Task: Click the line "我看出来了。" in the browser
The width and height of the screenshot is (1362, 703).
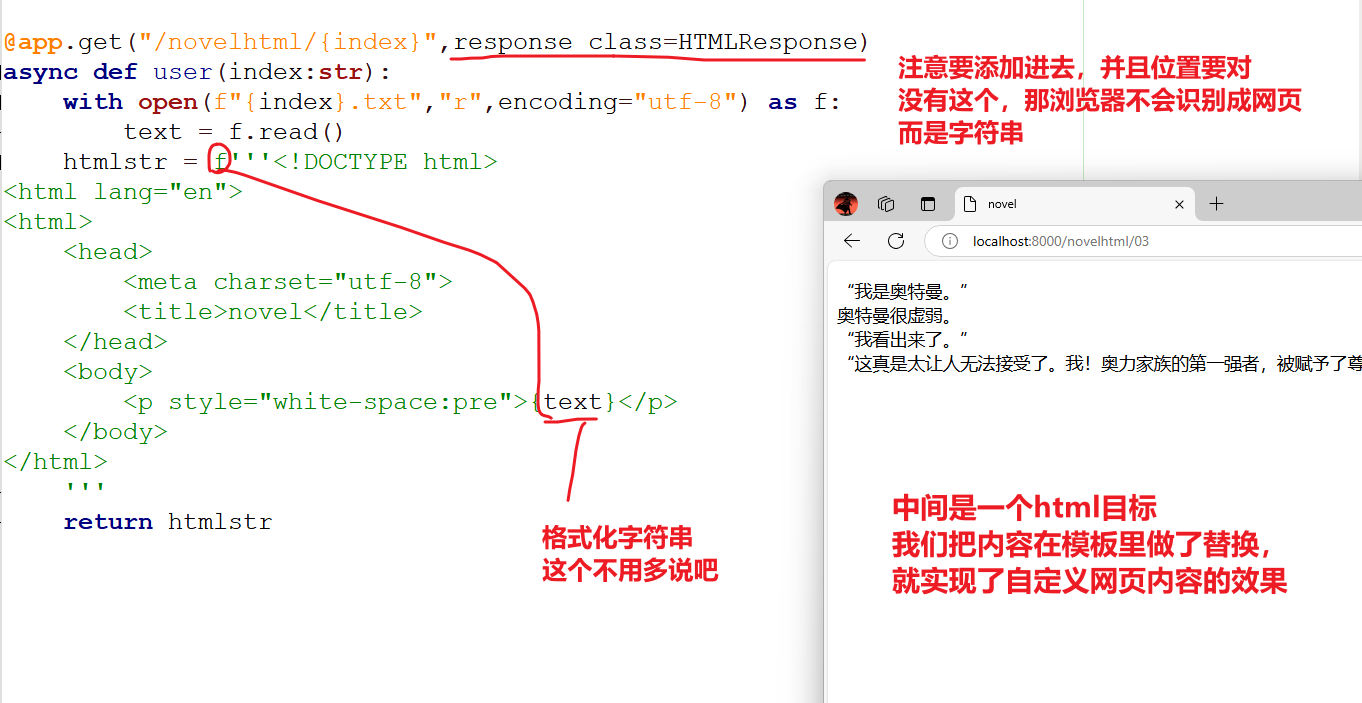Action: [907, 340]
